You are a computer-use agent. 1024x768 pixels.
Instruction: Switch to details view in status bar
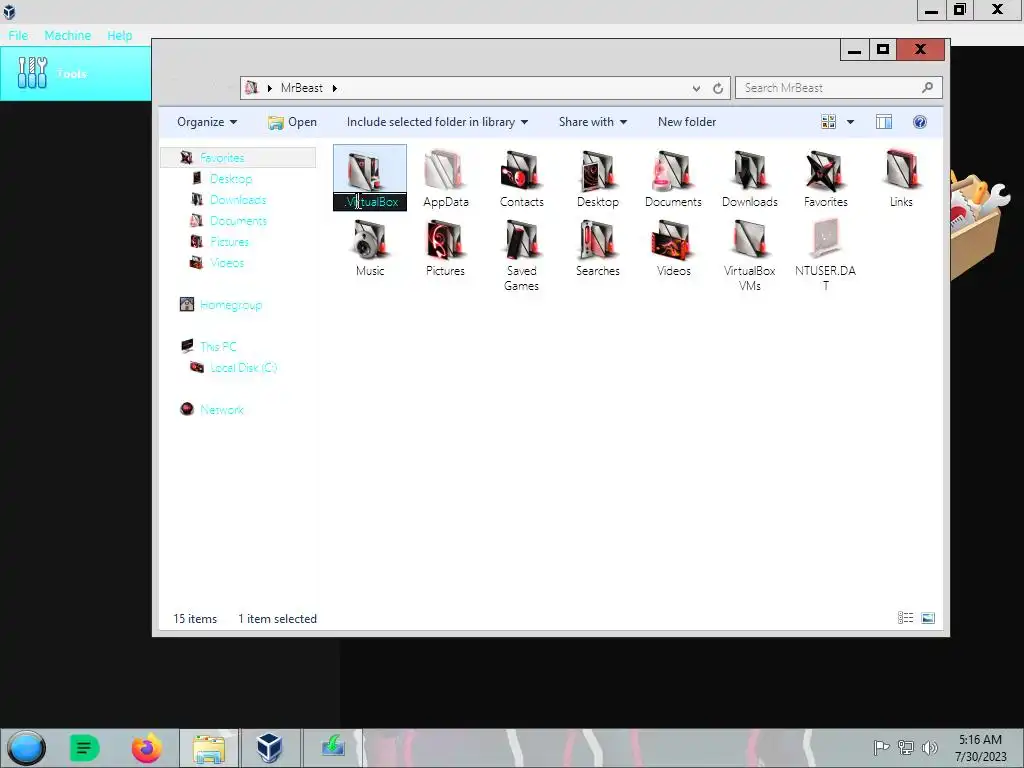click(x=905, y=618)
